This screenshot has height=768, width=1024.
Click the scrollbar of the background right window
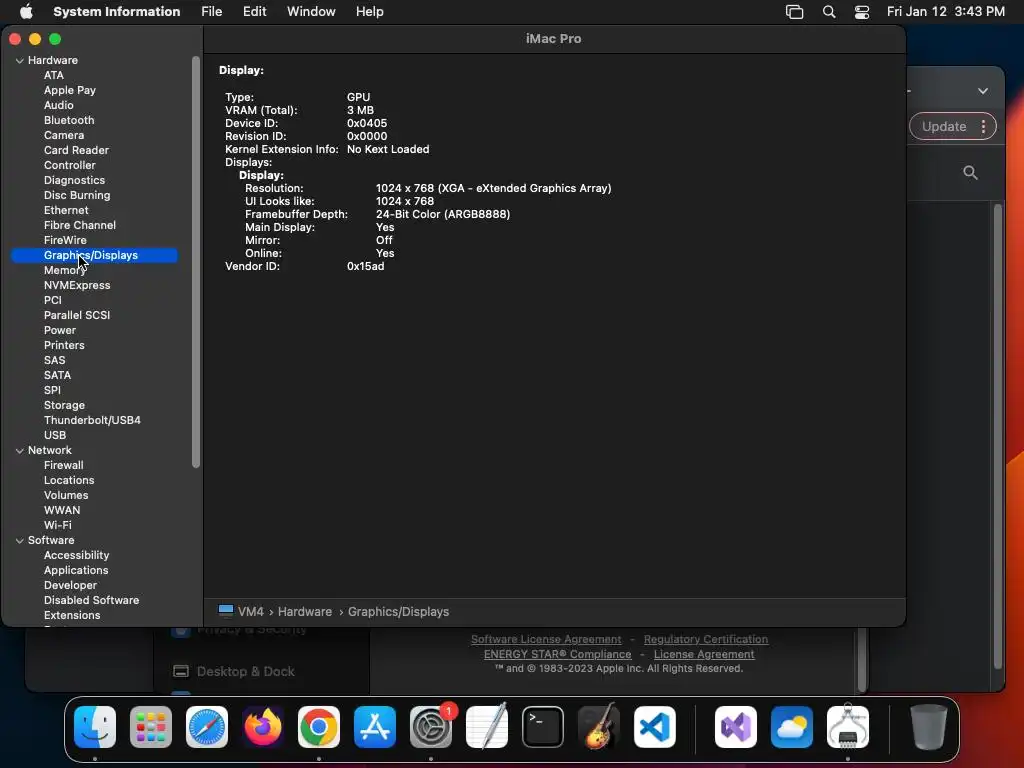(997, 436)
